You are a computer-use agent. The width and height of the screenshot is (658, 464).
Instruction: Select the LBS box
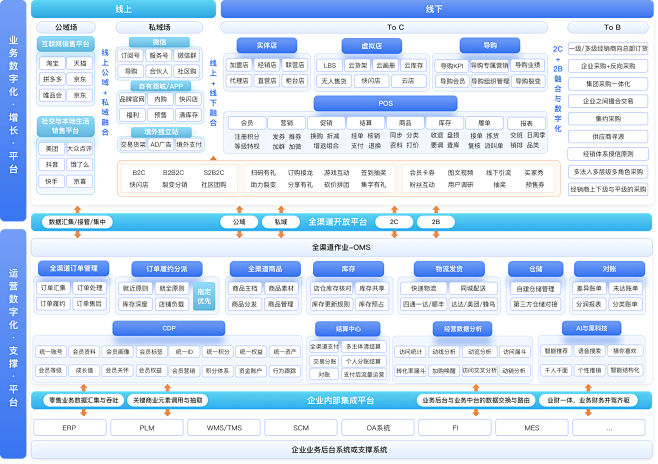[330, 65]
